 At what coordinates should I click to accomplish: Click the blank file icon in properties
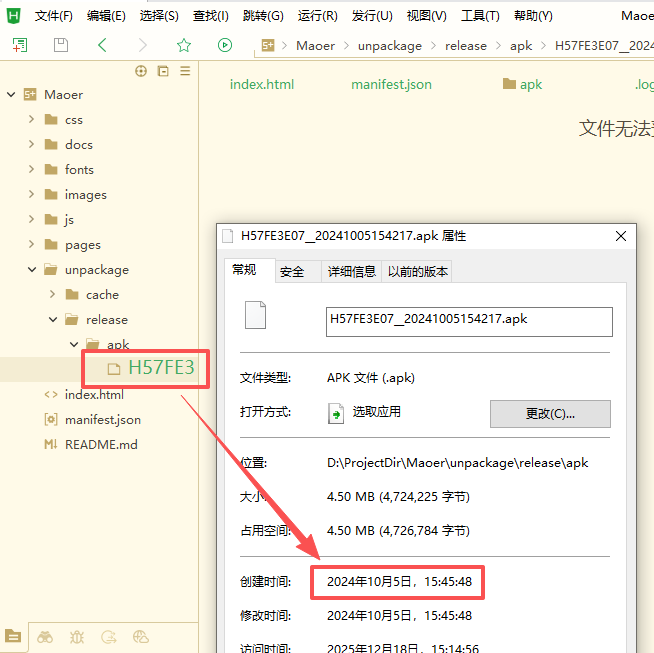point(255,315)
